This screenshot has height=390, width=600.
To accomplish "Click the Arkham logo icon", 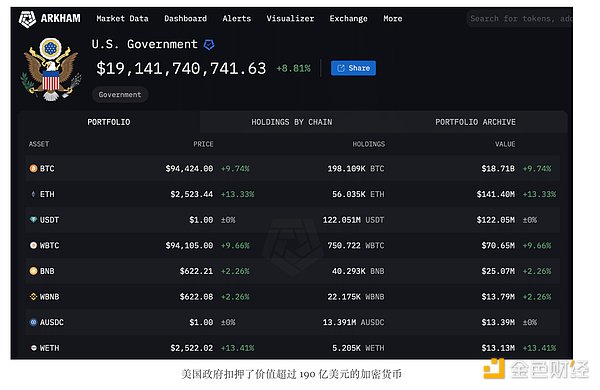I will [27, 19].
